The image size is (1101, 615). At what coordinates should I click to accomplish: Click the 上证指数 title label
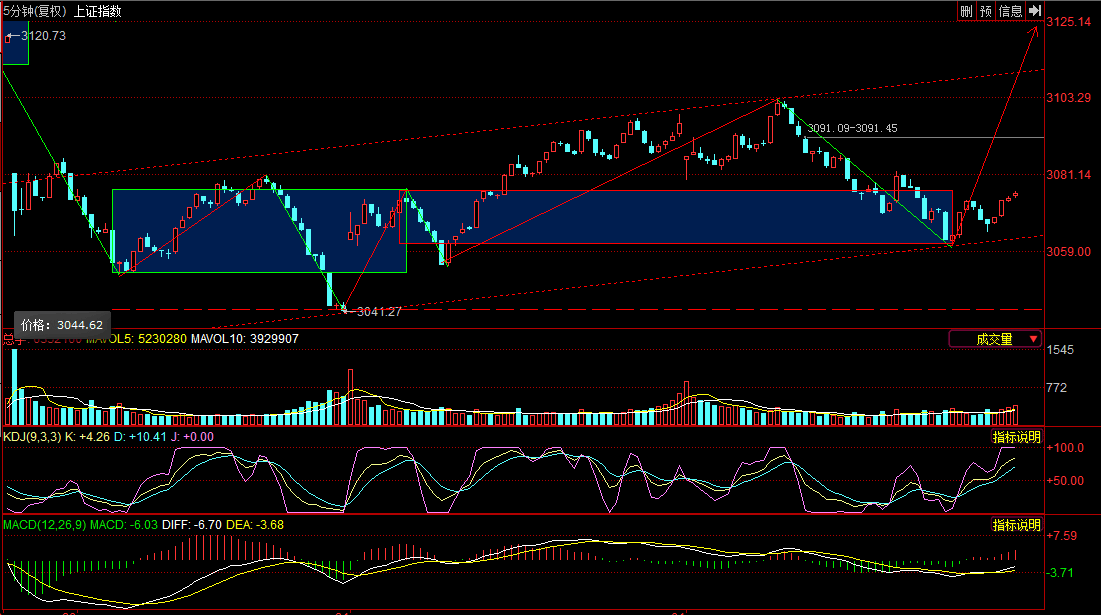[98, 12]
